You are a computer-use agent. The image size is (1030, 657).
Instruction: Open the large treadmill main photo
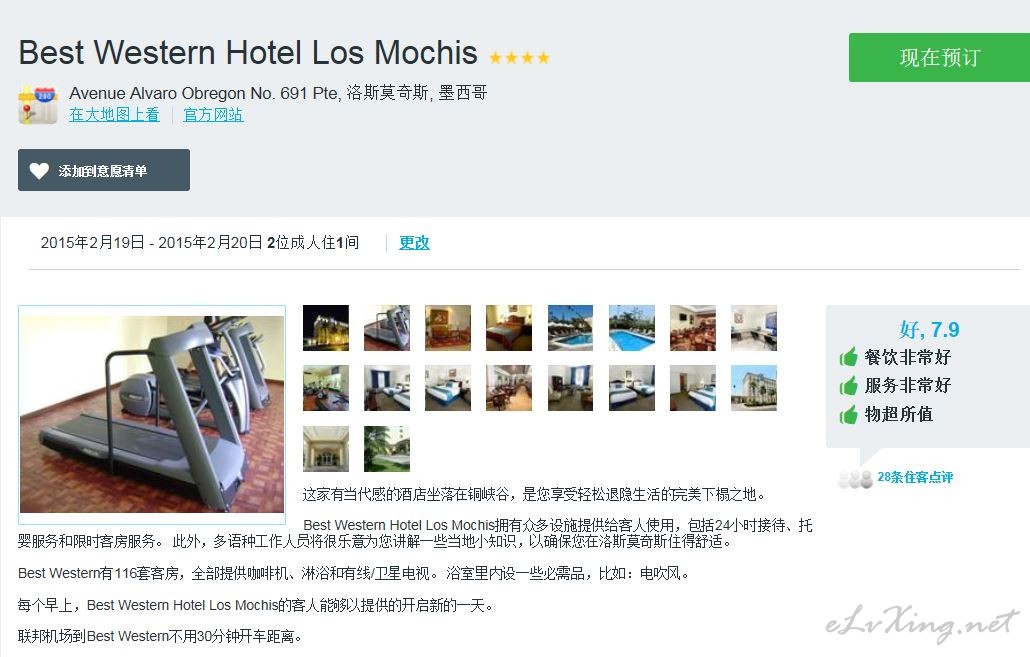(x=152, y=415)
